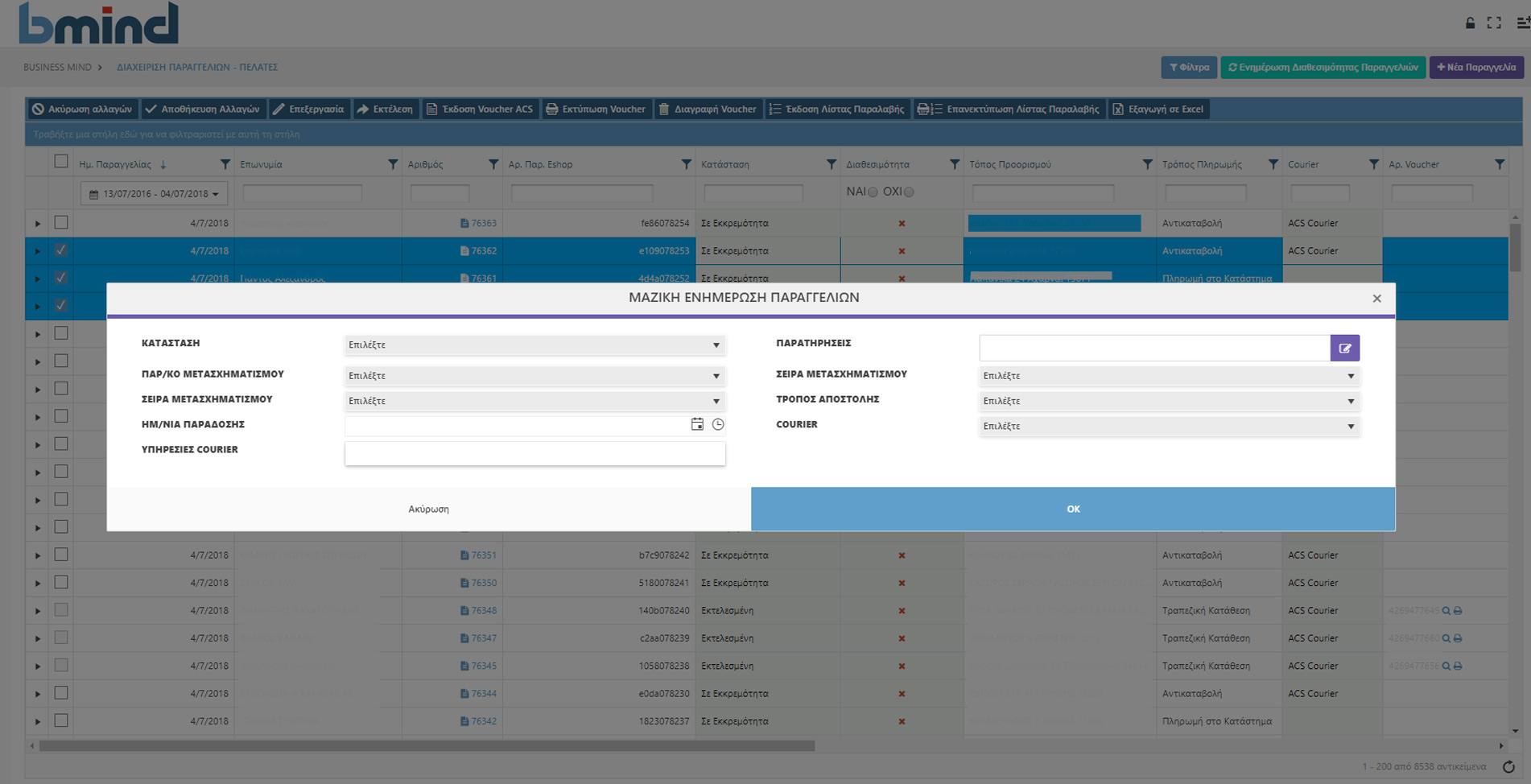Click Εξαγωγή σε Excel
1531x784 pixels.
pyautogui.click(x=1159, y=109)
